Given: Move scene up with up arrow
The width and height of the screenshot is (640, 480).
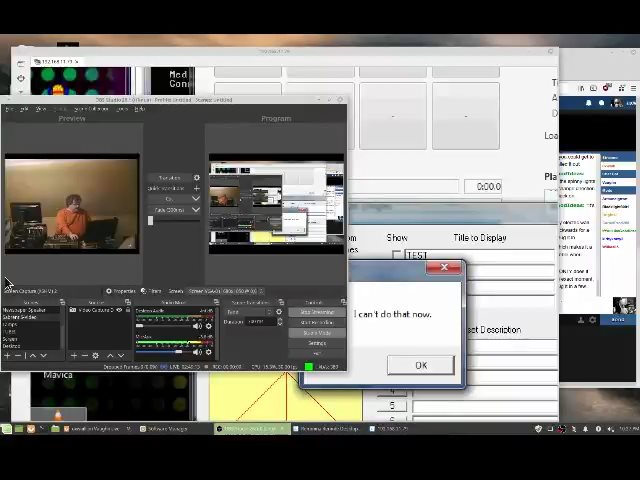Looking at the screenshot, I should coord(33,356).
